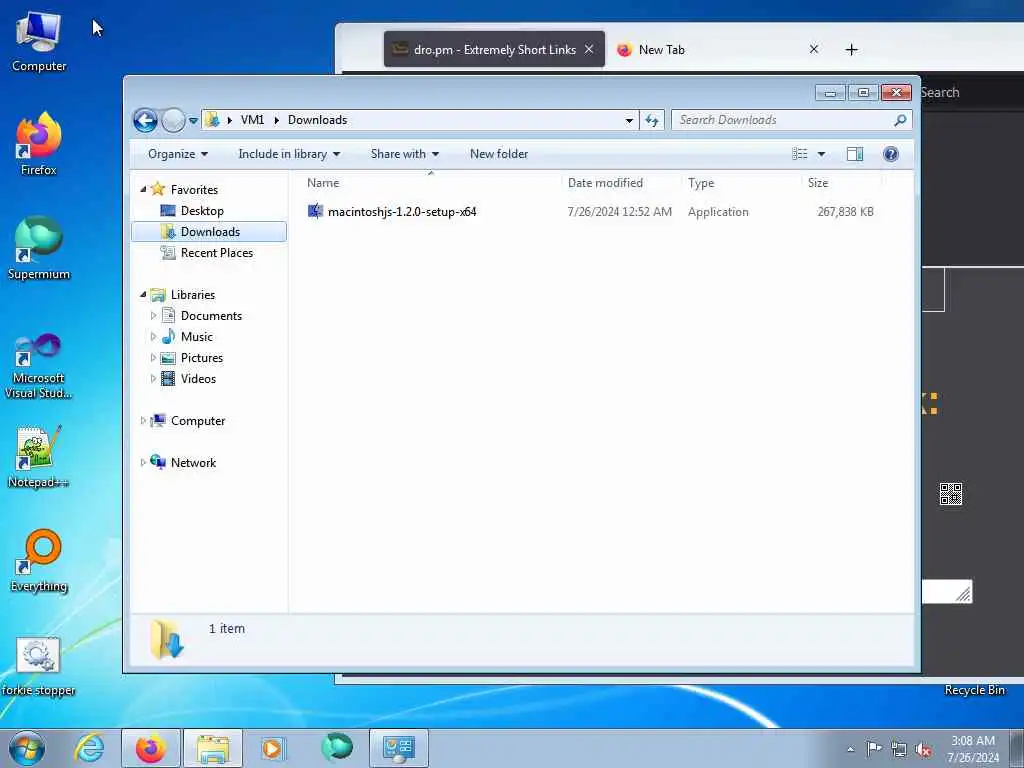Expand the Videos library node
The width and height of the screenshot is (1024, 768).
click(x=153, y=379)
